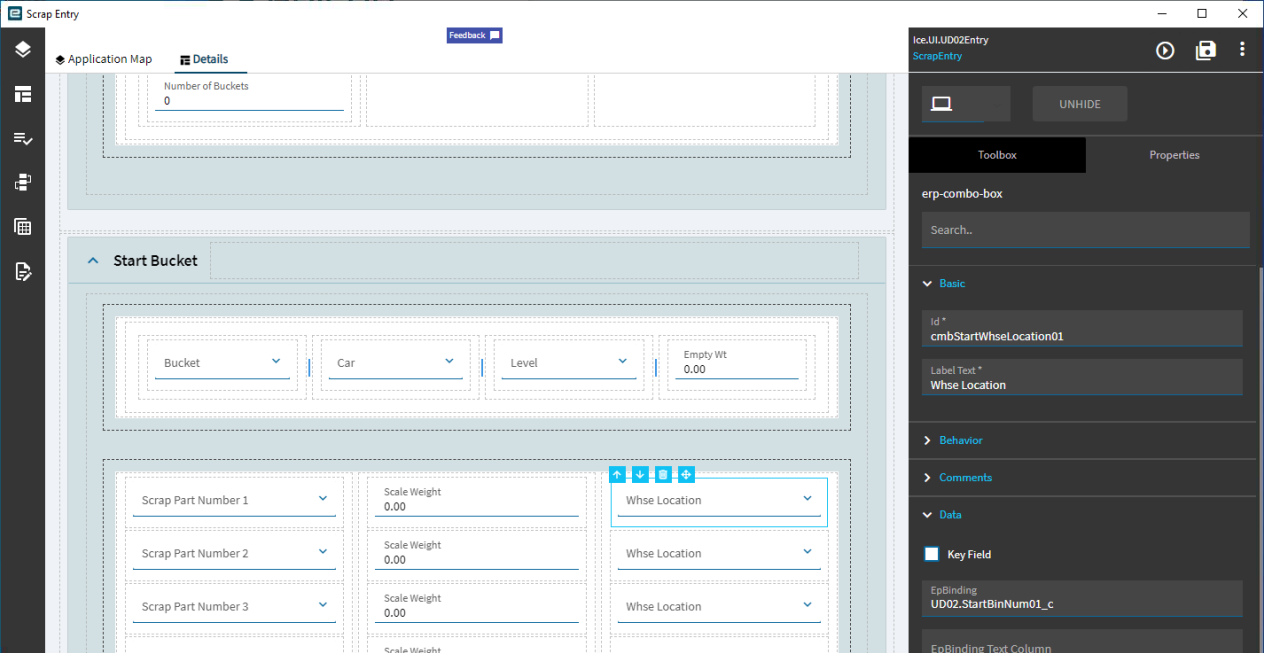The width and height of the screenshot is (1264, 653).
Task: Click the properties Search field
Action: [x=1085, y=230]
